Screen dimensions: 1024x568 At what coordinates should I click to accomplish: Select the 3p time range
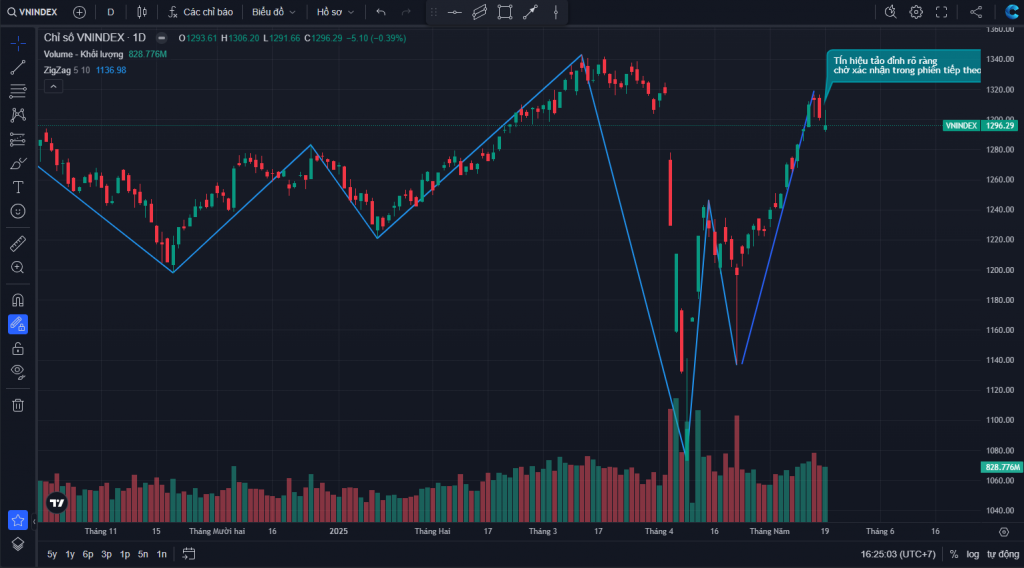pyautogui.click(x=106, y=554)
